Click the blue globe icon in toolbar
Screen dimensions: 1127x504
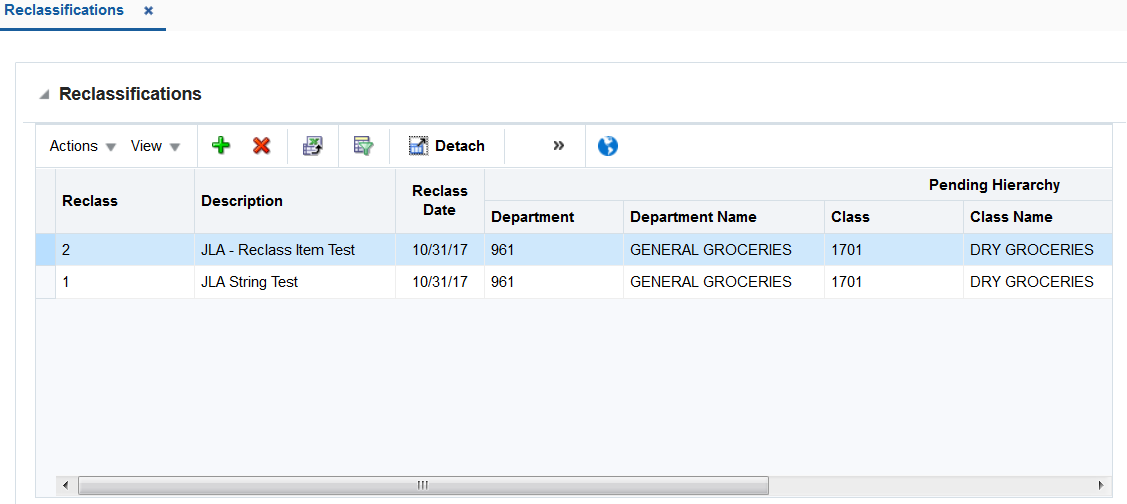click(x=607, y=146)
